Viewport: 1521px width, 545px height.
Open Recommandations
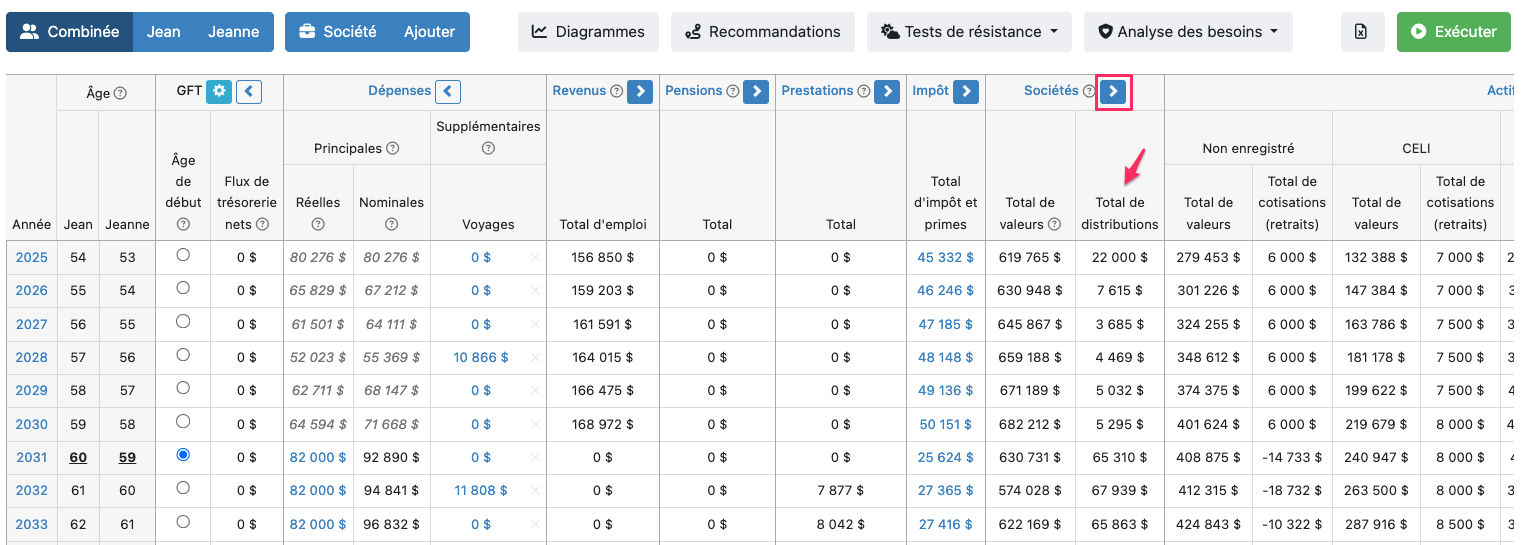coord(763,32)
